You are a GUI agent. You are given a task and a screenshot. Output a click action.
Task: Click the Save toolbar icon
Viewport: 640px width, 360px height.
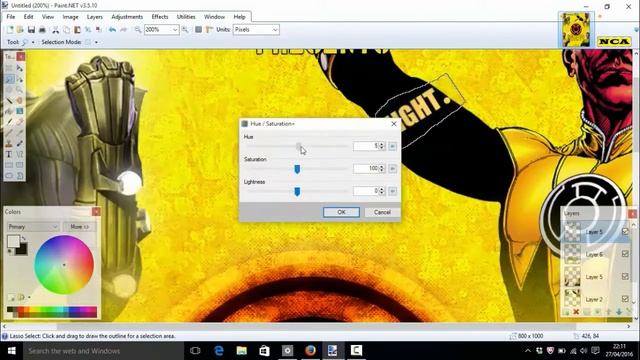(31, 29)
